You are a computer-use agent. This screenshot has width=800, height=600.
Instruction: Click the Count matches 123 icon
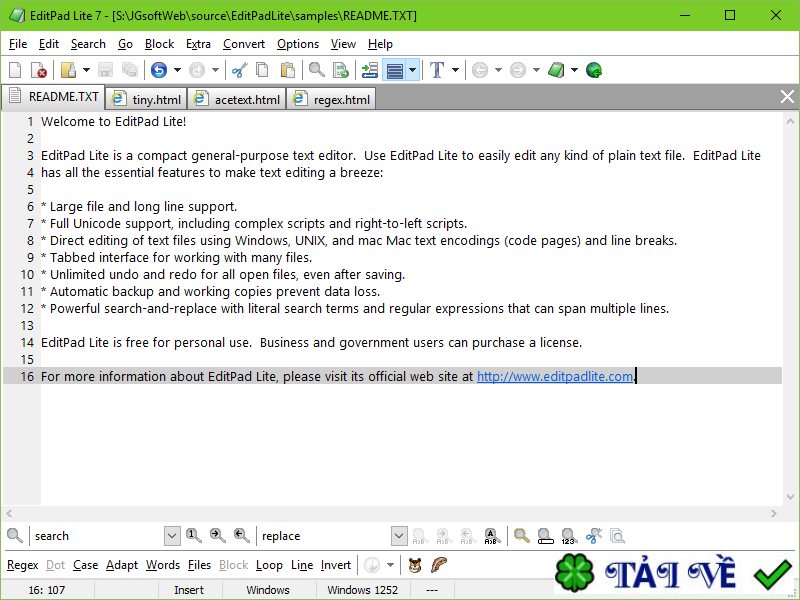(x=569, y=536)
